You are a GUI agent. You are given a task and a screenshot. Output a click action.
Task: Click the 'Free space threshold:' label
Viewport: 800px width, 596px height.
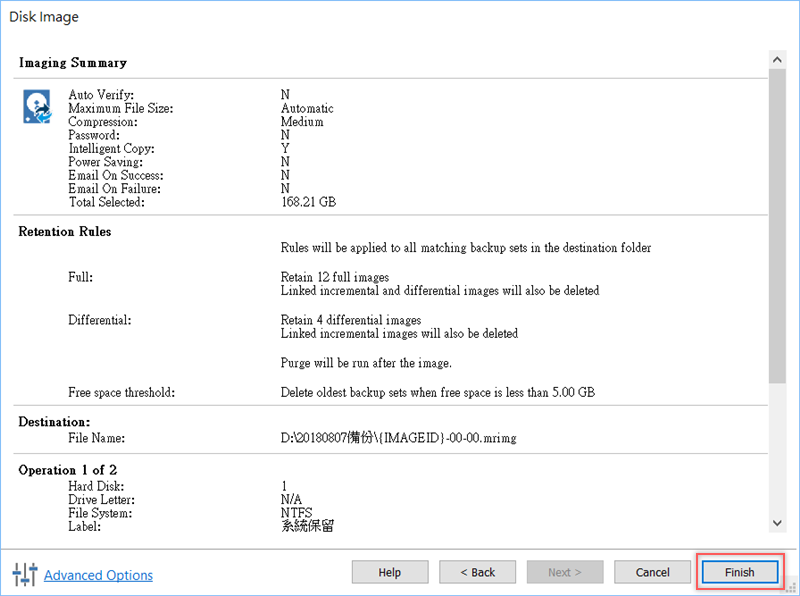pos(121,392)
